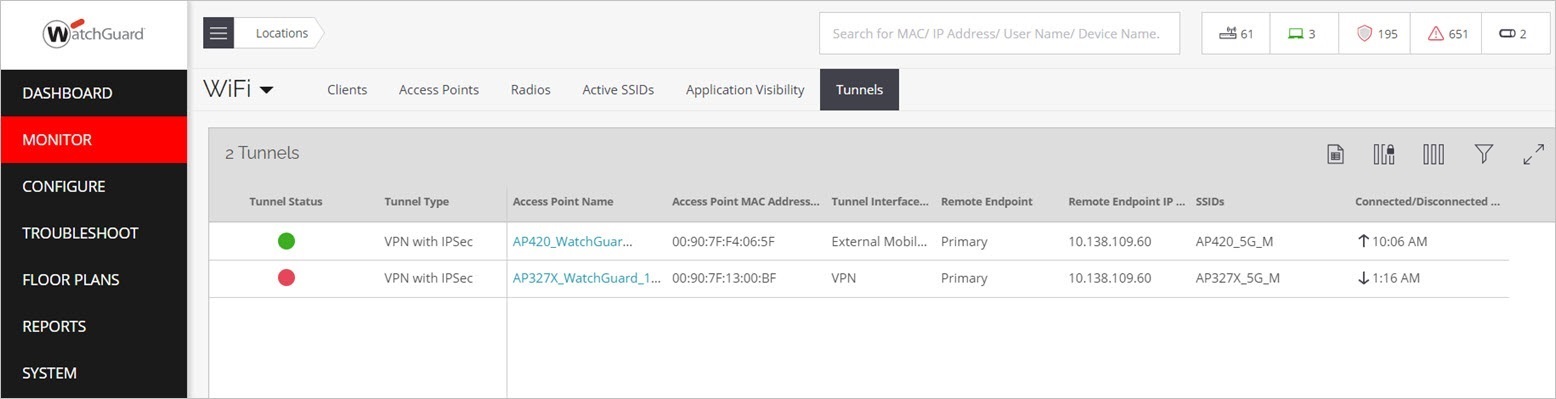
Task: Open Locations breadcrumb selector
Action: pyautogui.click(x=281, y=33)
